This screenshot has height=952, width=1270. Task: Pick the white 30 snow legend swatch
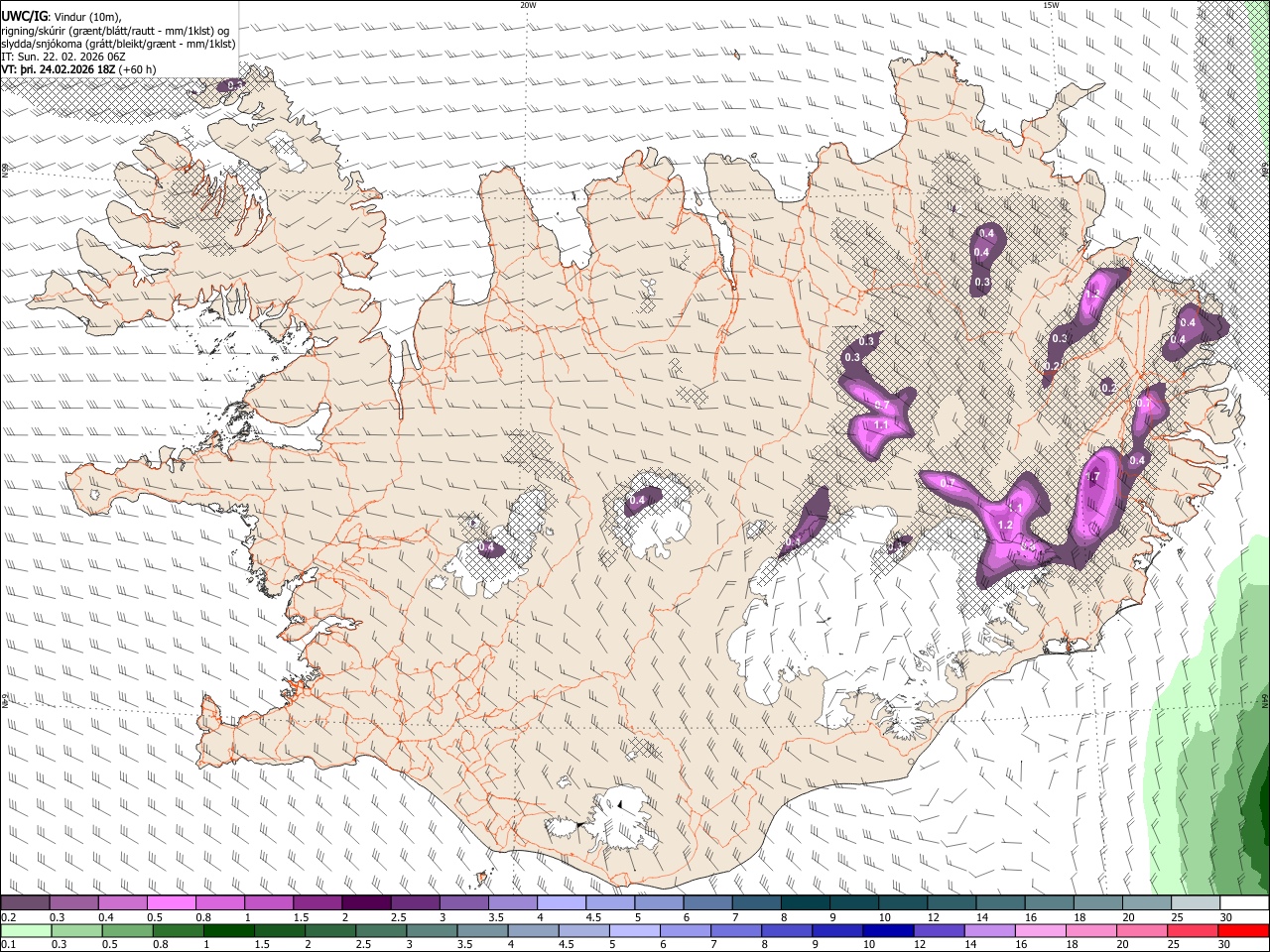click(x=1243, y=902)
